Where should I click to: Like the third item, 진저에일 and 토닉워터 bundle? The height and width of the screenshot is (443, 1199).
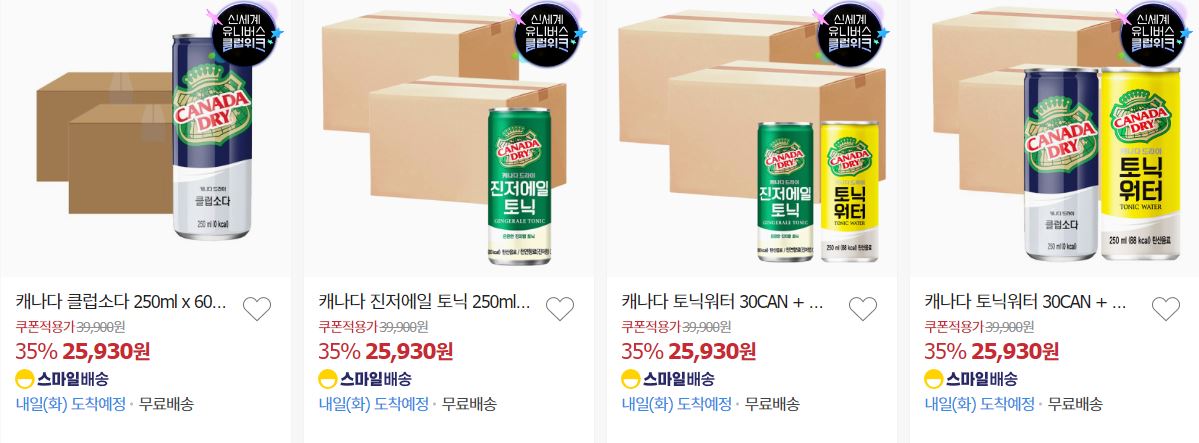(x=863, y=308)
